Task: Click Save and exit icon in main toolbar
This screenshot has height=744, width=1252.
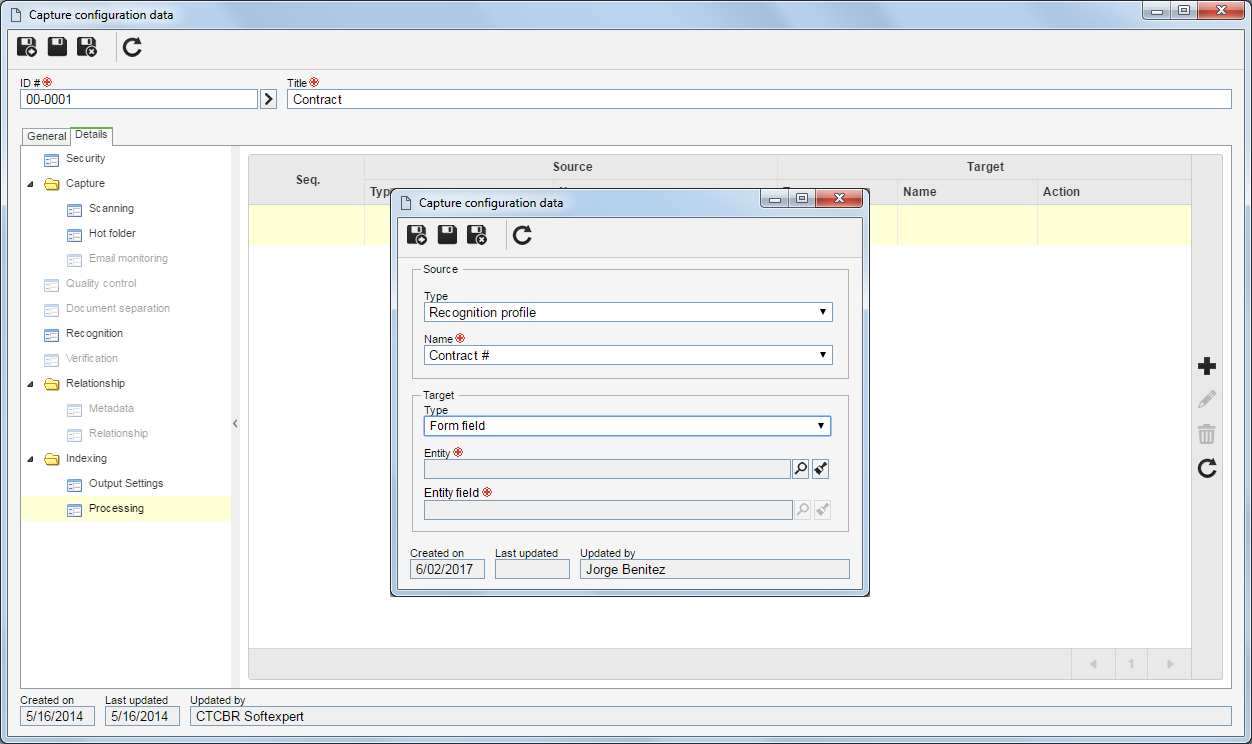Action: tap(88, 46)
